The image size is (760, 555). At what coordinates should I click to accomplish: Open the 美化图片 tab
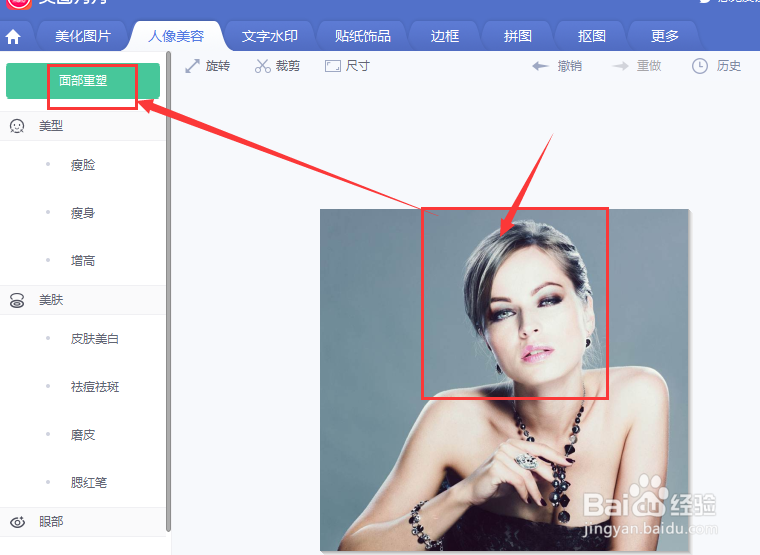pos(82,36)
